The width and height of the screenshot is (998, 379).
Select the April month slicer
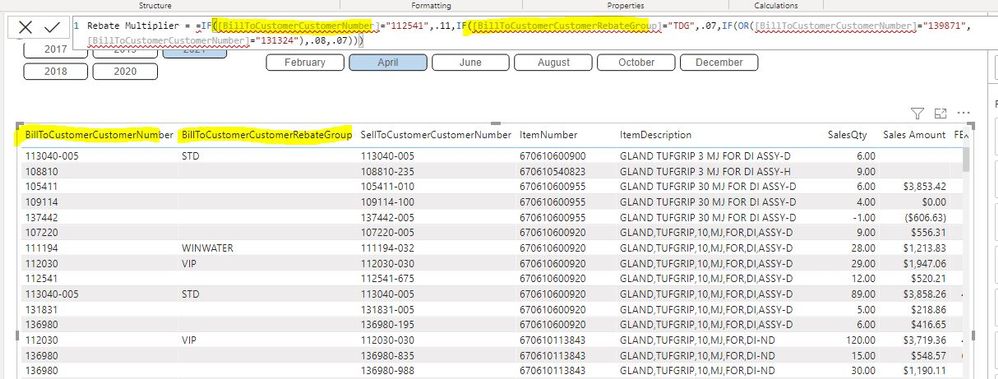[388, 62]
